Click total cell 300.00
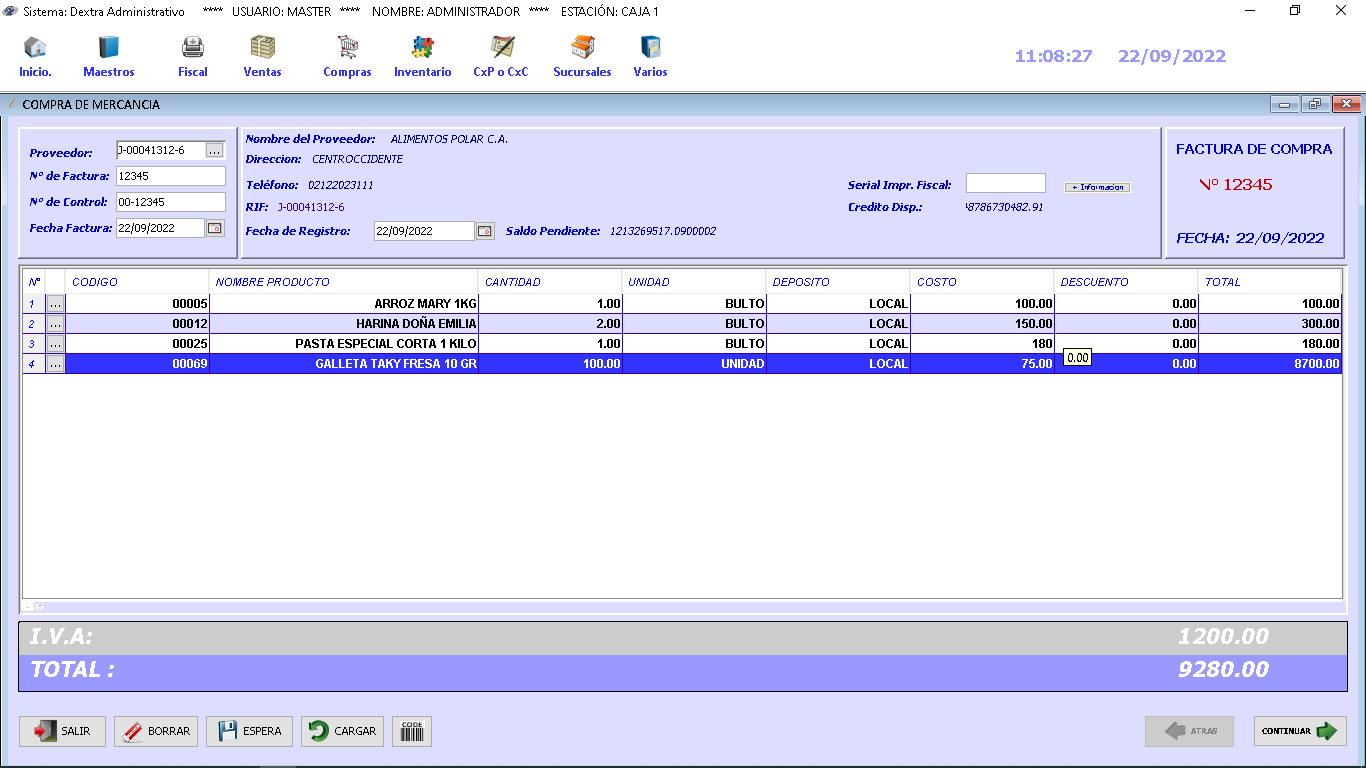 pos(1270,324)
